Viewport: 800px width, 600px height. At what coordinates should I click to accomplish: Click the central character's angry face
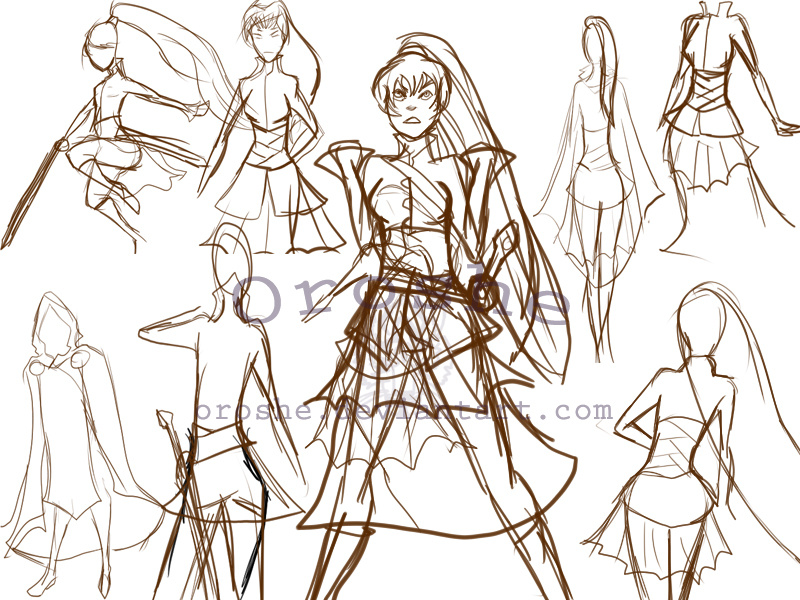pos(408,98)
